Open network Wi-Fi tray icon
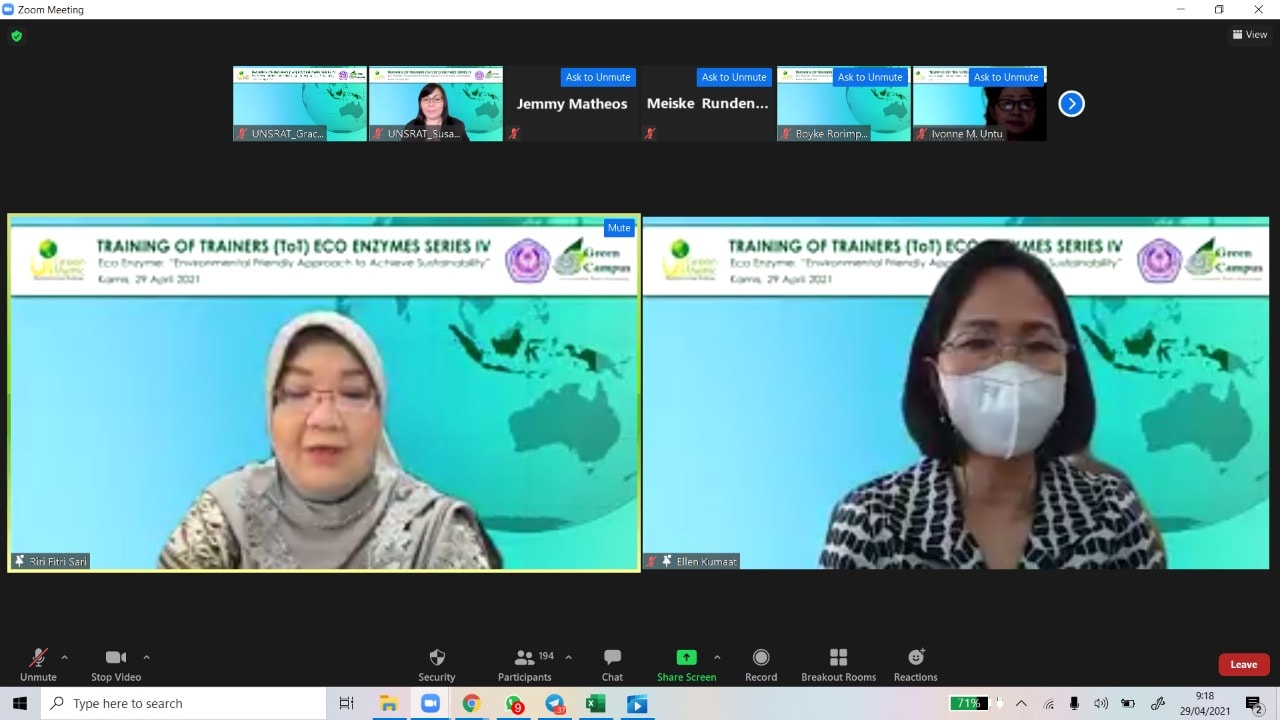Image resolution: width=1280 pixels, height=720 pixels. point(1048,704)
